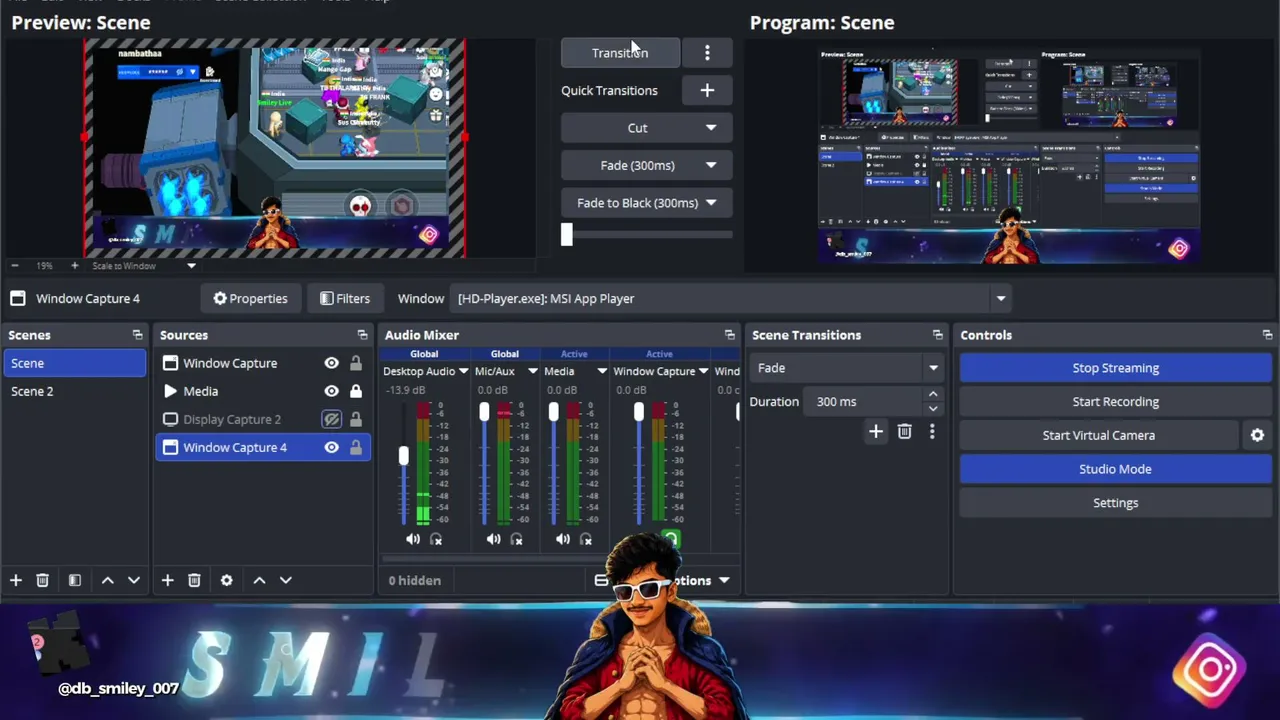
Task: Remove the selected scene
Action: click(x=42, y=580)
